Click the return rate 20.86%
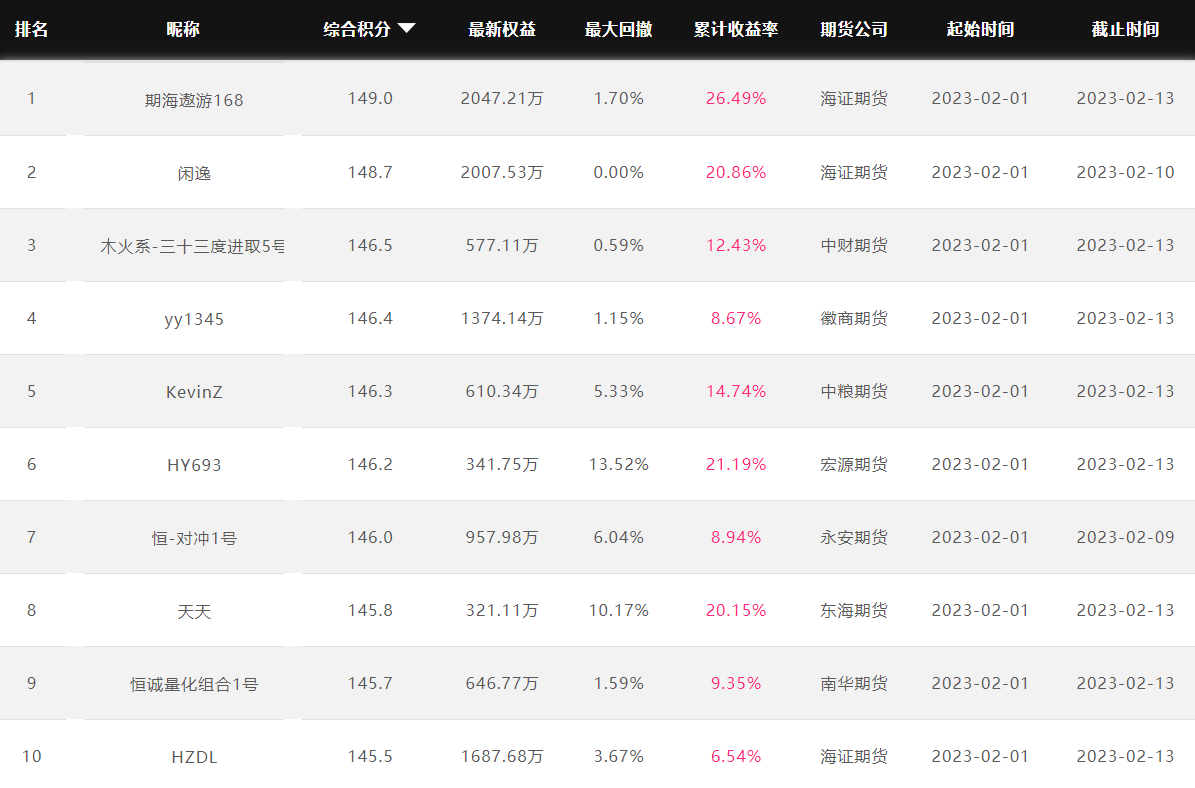This screenshot has width=1195, height=788. [x=736, y=172]
